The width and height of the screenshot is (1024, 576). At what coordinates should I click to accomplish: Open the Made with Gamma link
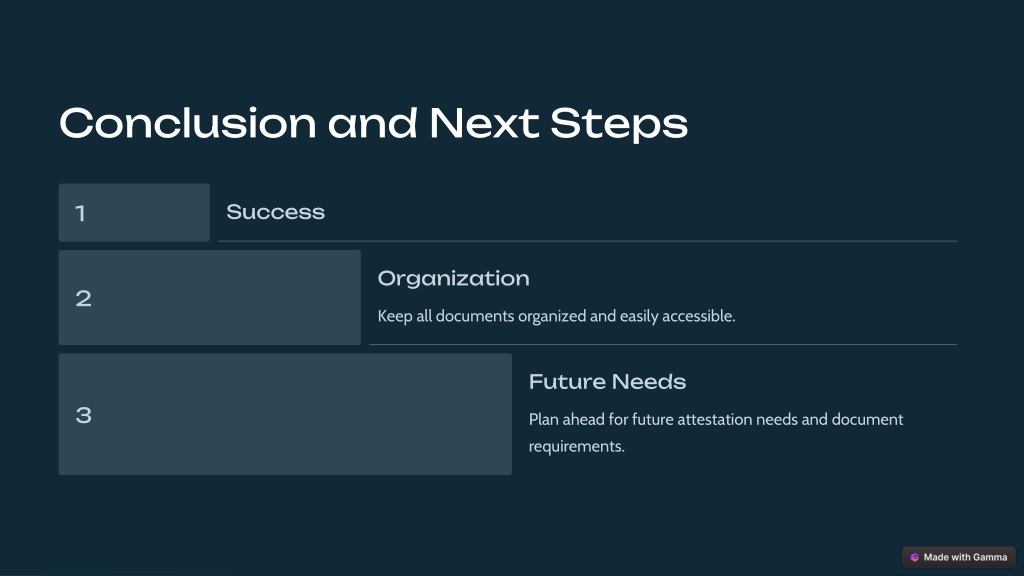coord(959,557)
